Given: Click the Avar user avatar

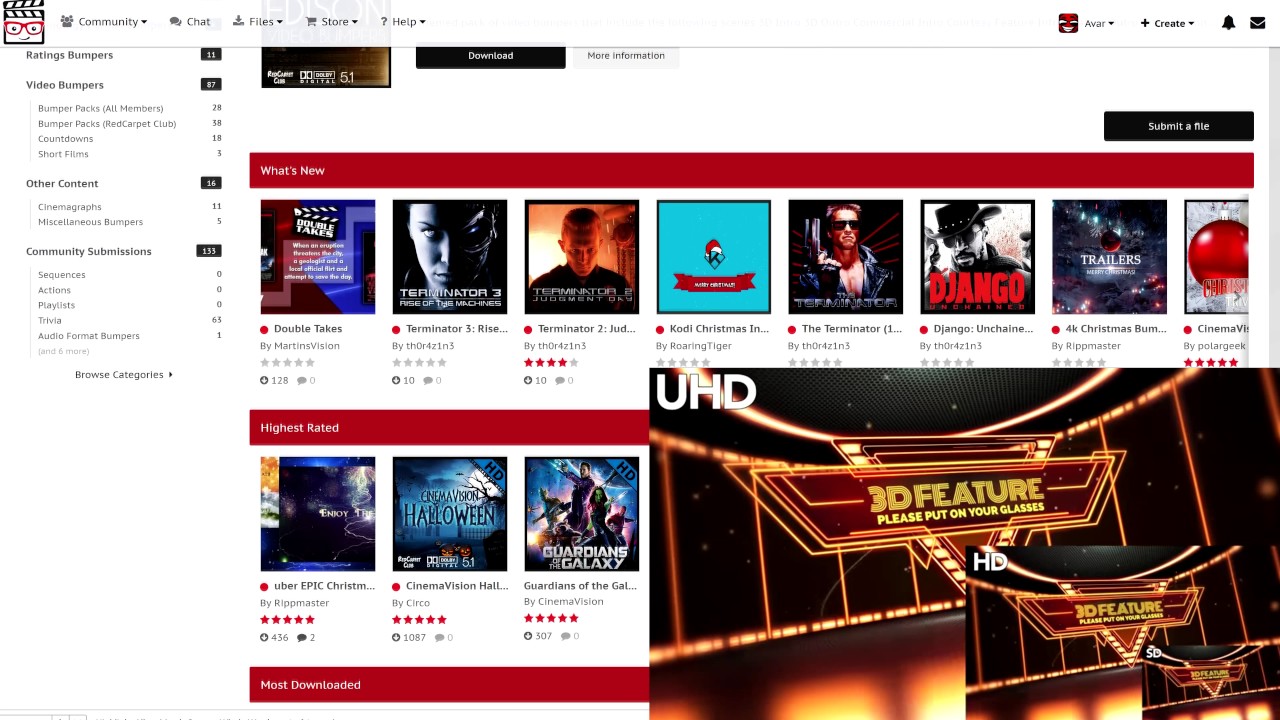Looking at the screenshot, I should coord(1068,23).
